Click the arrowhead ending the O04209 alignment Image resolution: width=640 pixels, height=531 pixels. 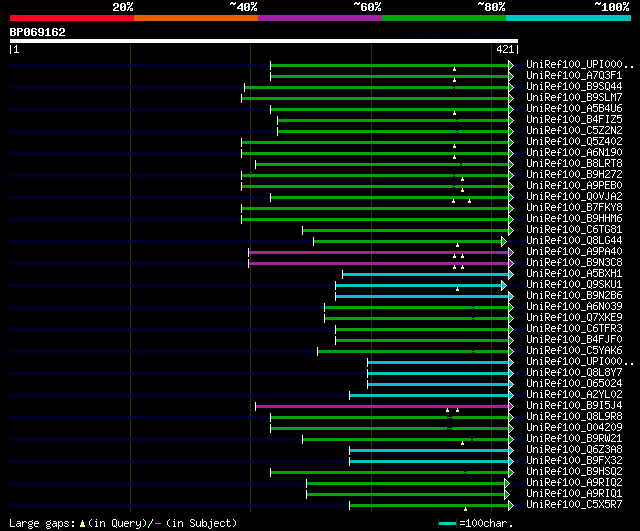click(x=511, y=429)
